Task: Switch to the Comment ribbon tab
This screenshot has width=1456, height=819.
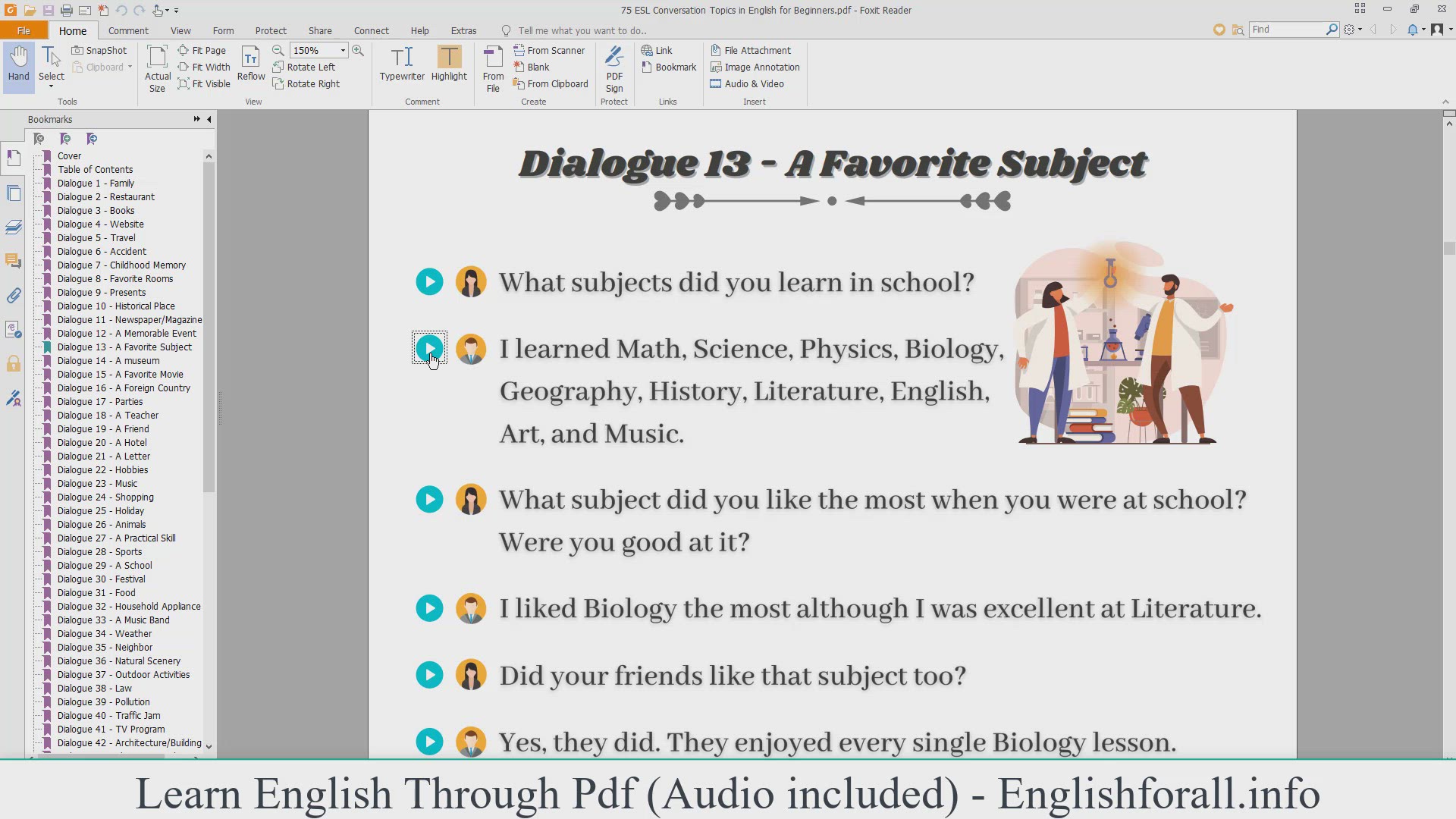Action: tap(128, 30)
